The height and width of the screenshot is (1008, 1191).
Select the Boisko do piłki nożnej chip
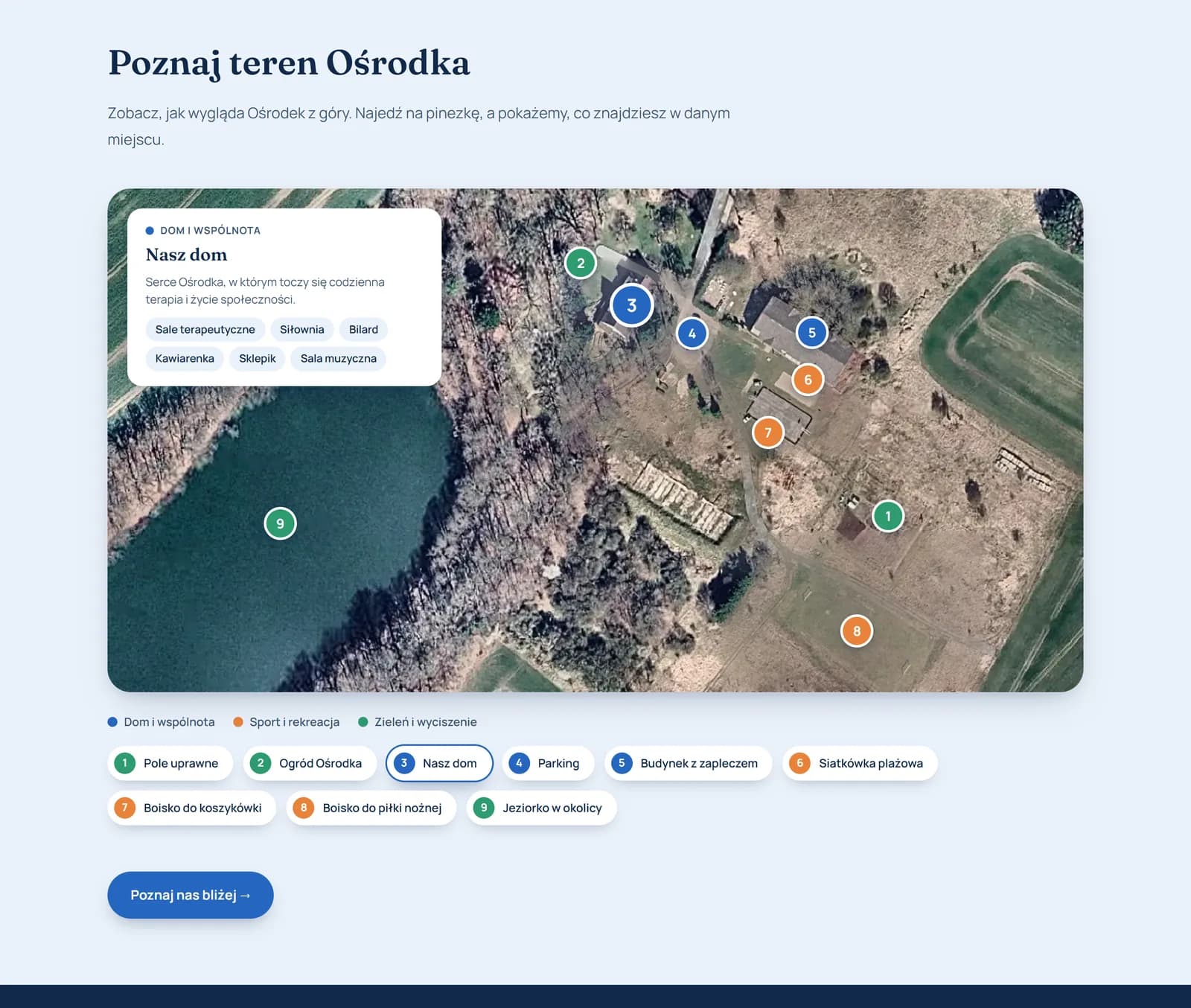coord(371,808)
